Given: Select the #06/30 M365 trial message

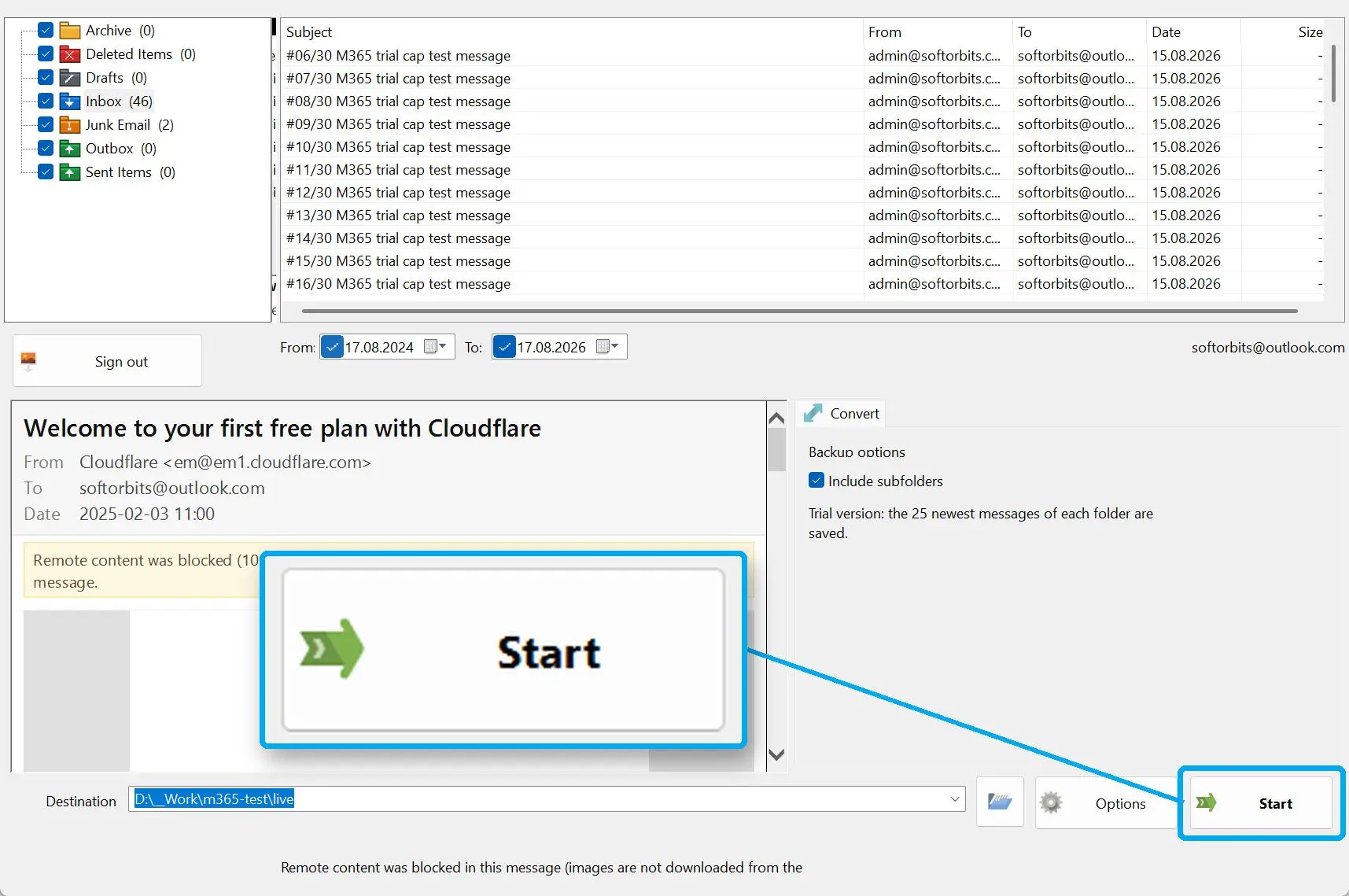Looking at the screenshot, I should [x=802, y=56].
